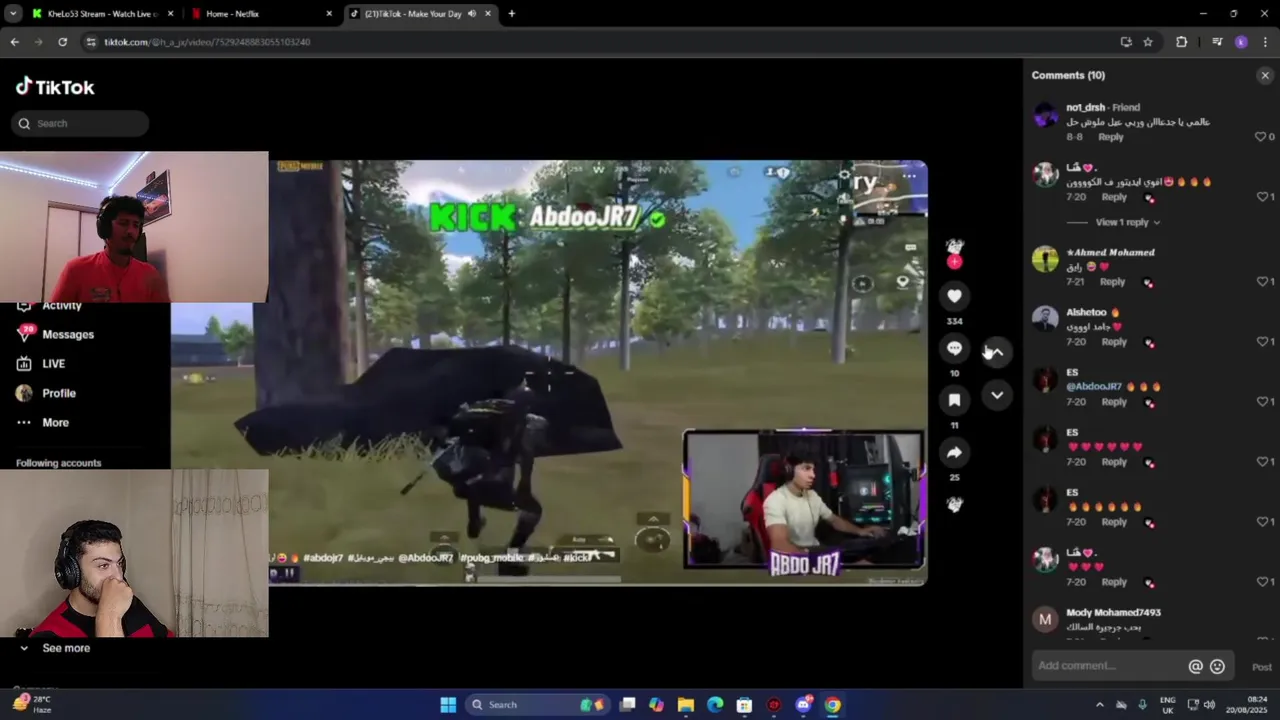Open the Extensions puzzle icon
1280x720 pixels.
[1181, 42]
